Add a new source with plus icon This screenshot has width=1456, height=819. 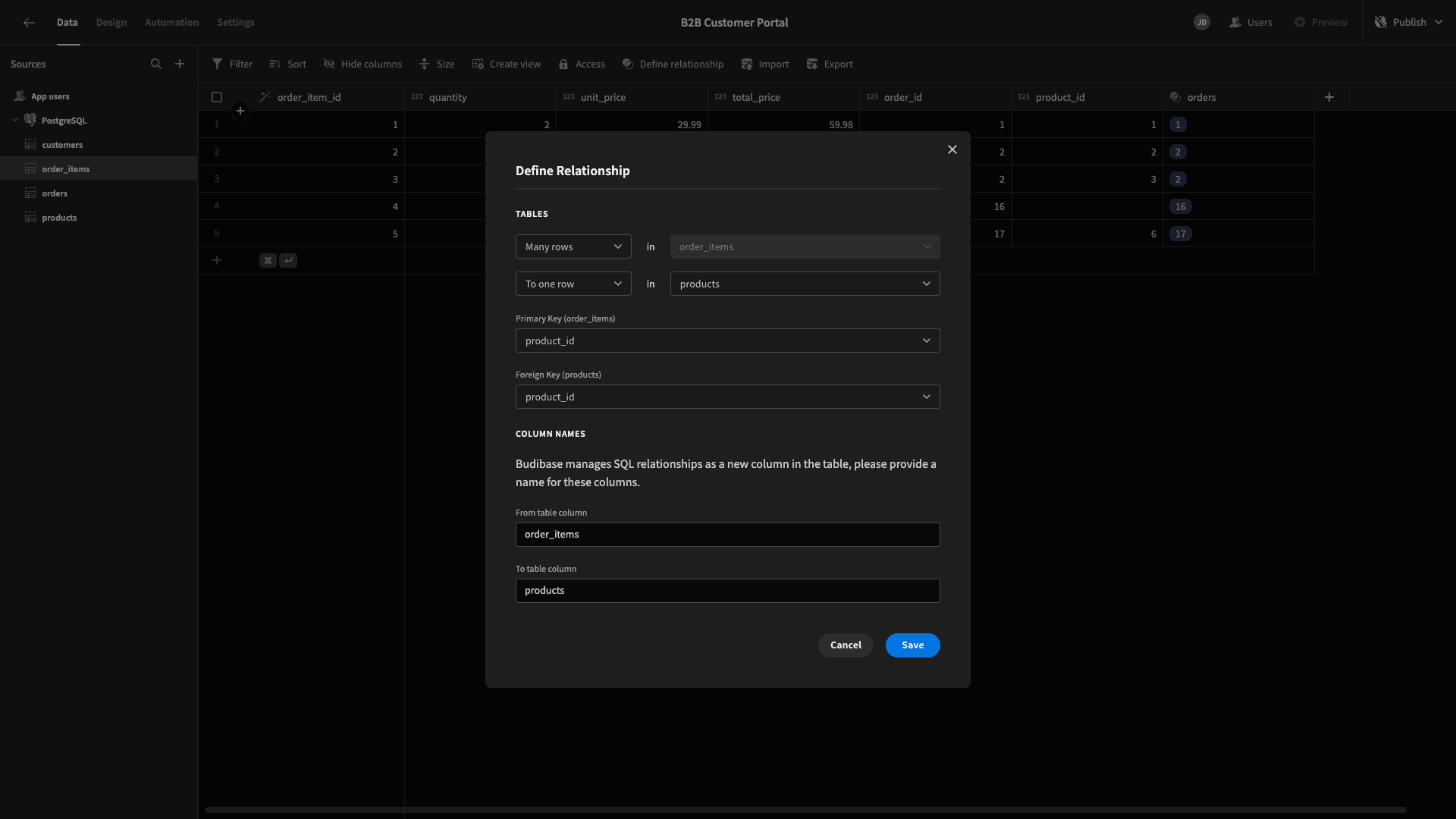[180, 64]
